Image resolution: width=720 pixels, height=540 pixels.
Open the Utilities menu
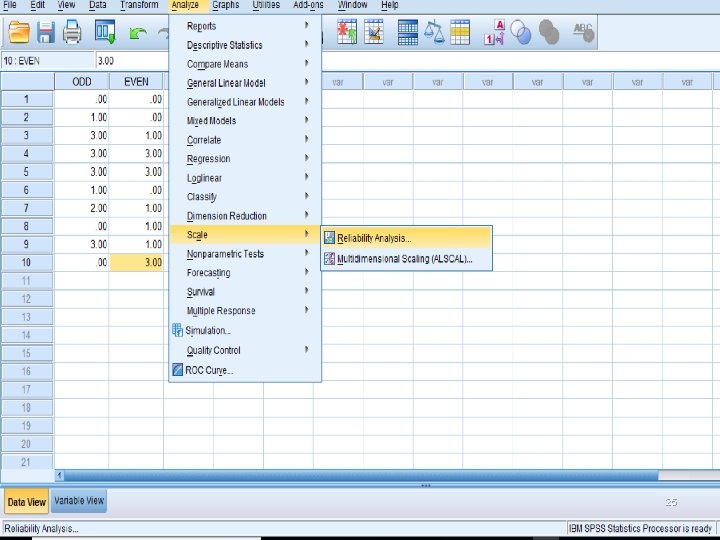[266, 5]
